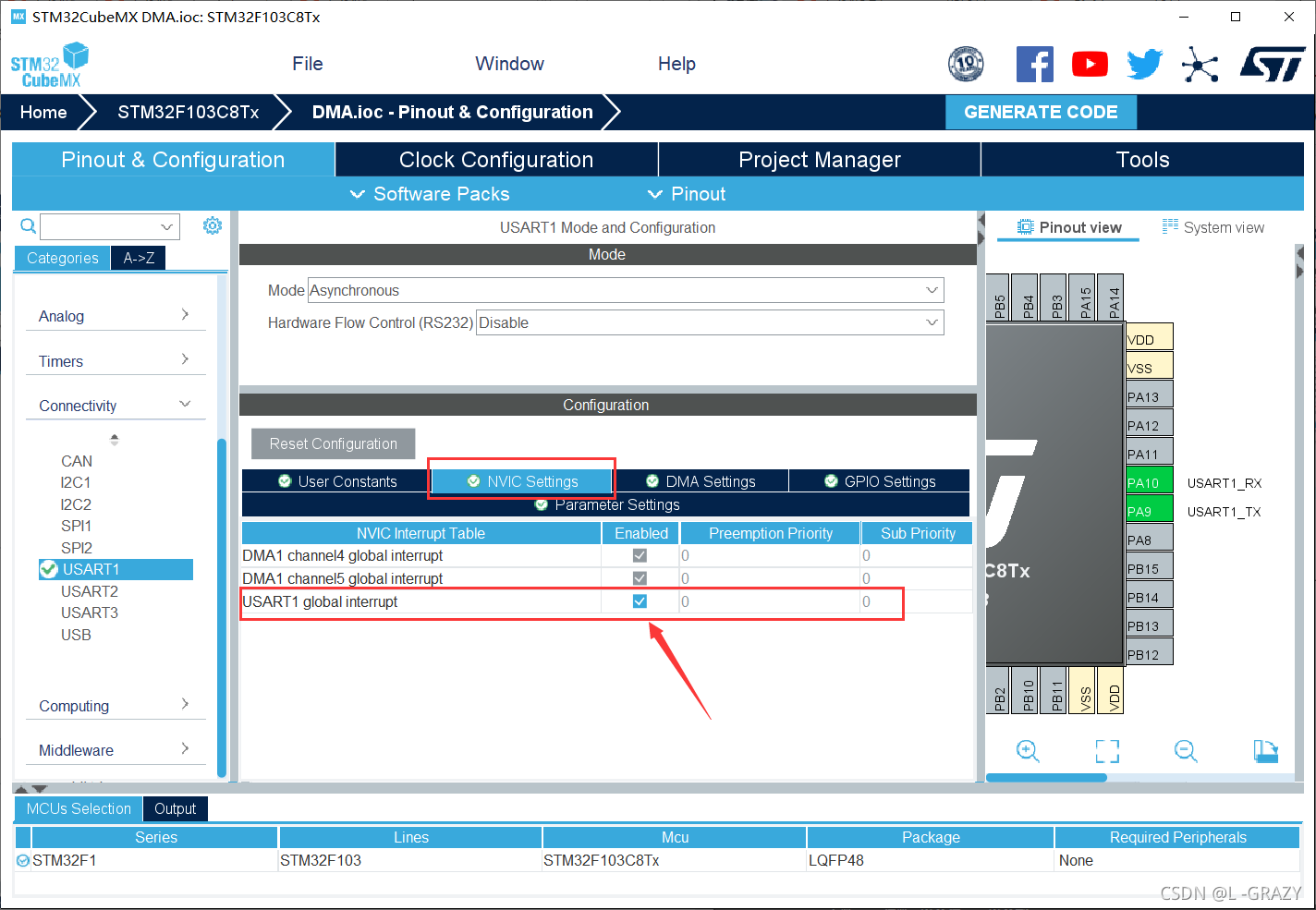Select the PA13 pin on chip
This screenshot has height=910, width=1316.
[1150, 396]
